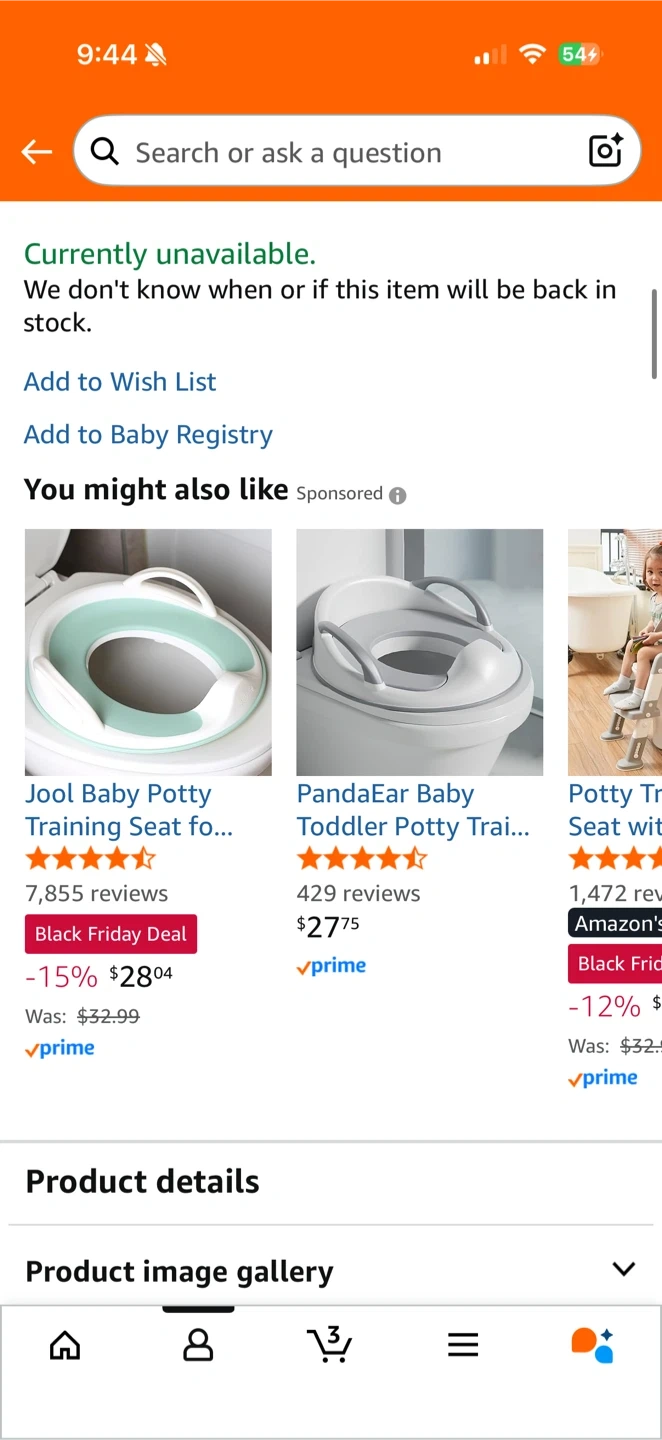Viewport: 662px width, 1440px height.
Task: Open the 429 reviews link
Action: [x=359, y=893]
